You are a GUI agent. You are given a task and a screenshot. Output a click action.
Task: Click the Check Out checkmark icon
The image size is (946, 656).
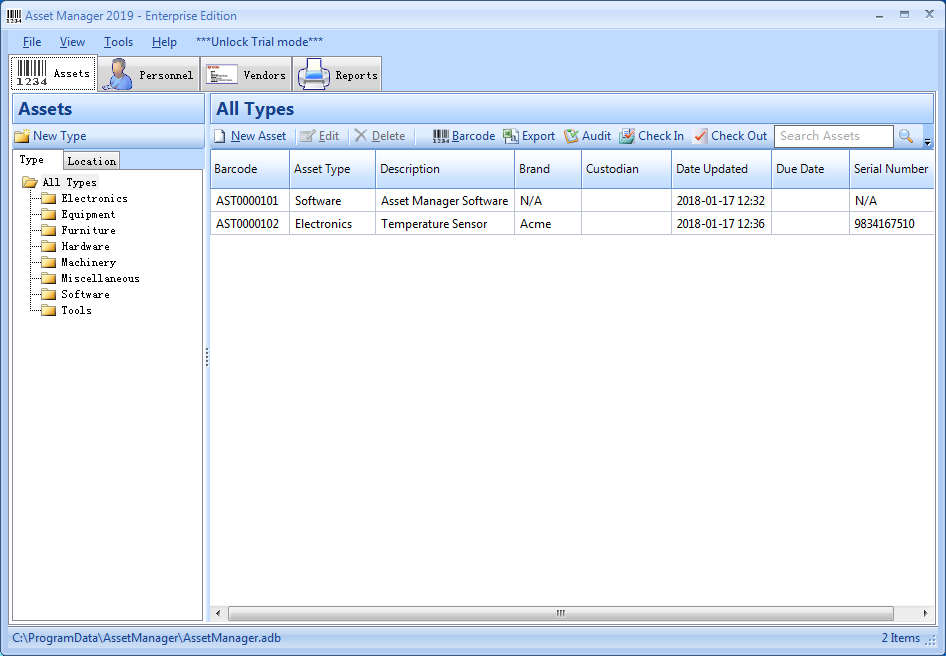click(x=700, y=136)
